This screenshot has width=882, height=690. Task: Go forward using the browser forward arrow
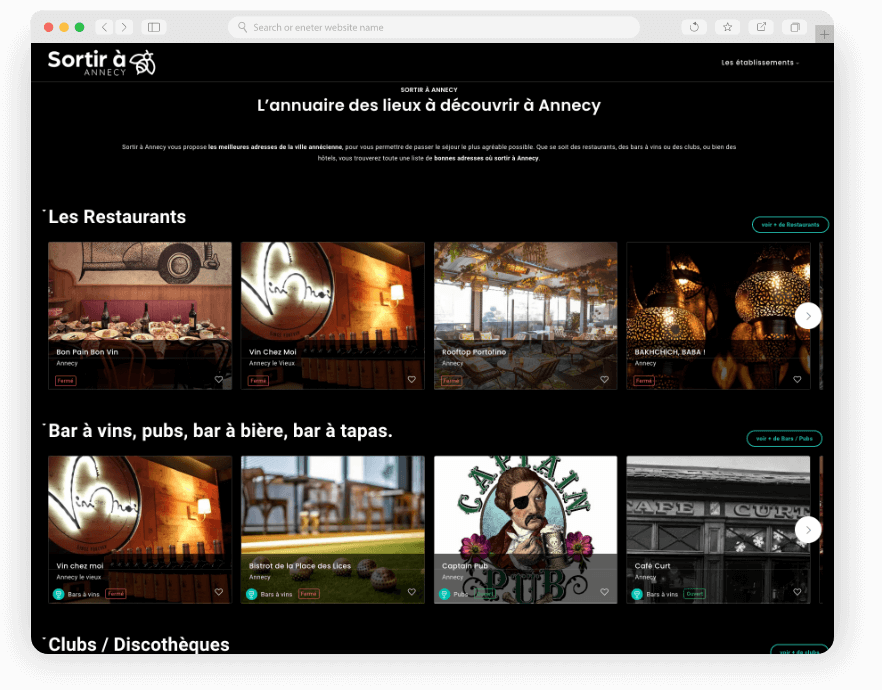click(124, 27)
